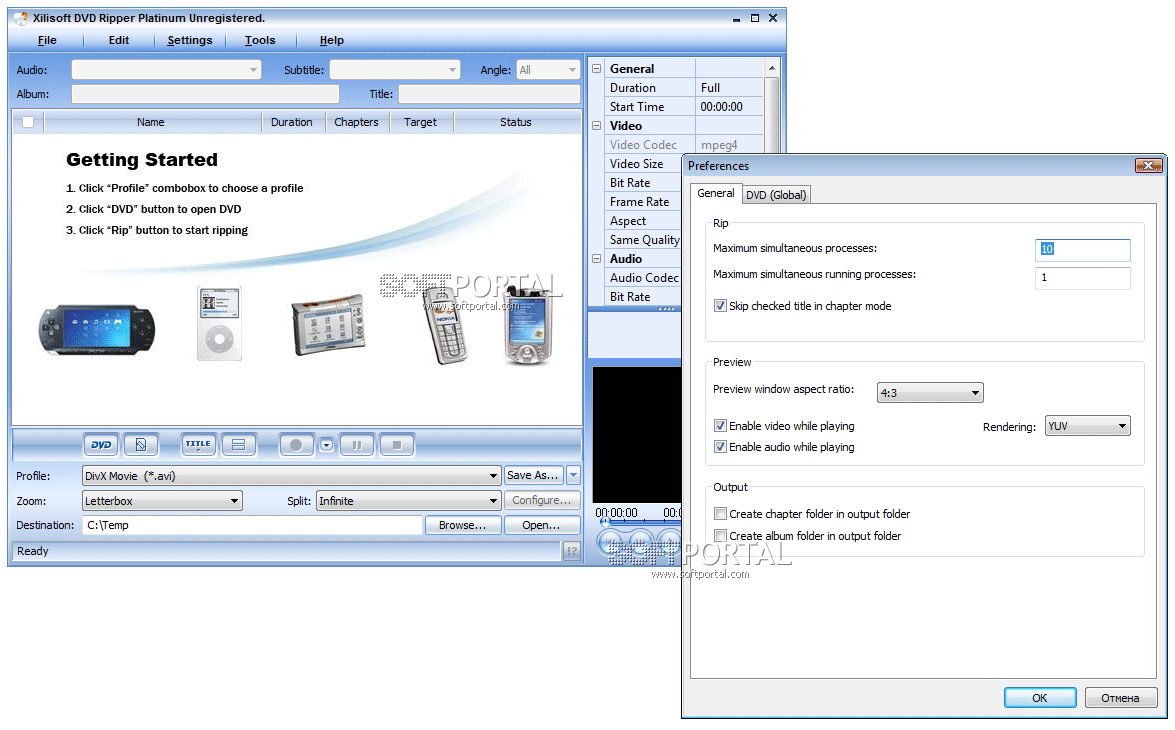Open the preview aspect ratio 4:3 dropdown
Viewport: 1175px width, 730px height.
tap(930, 393)
